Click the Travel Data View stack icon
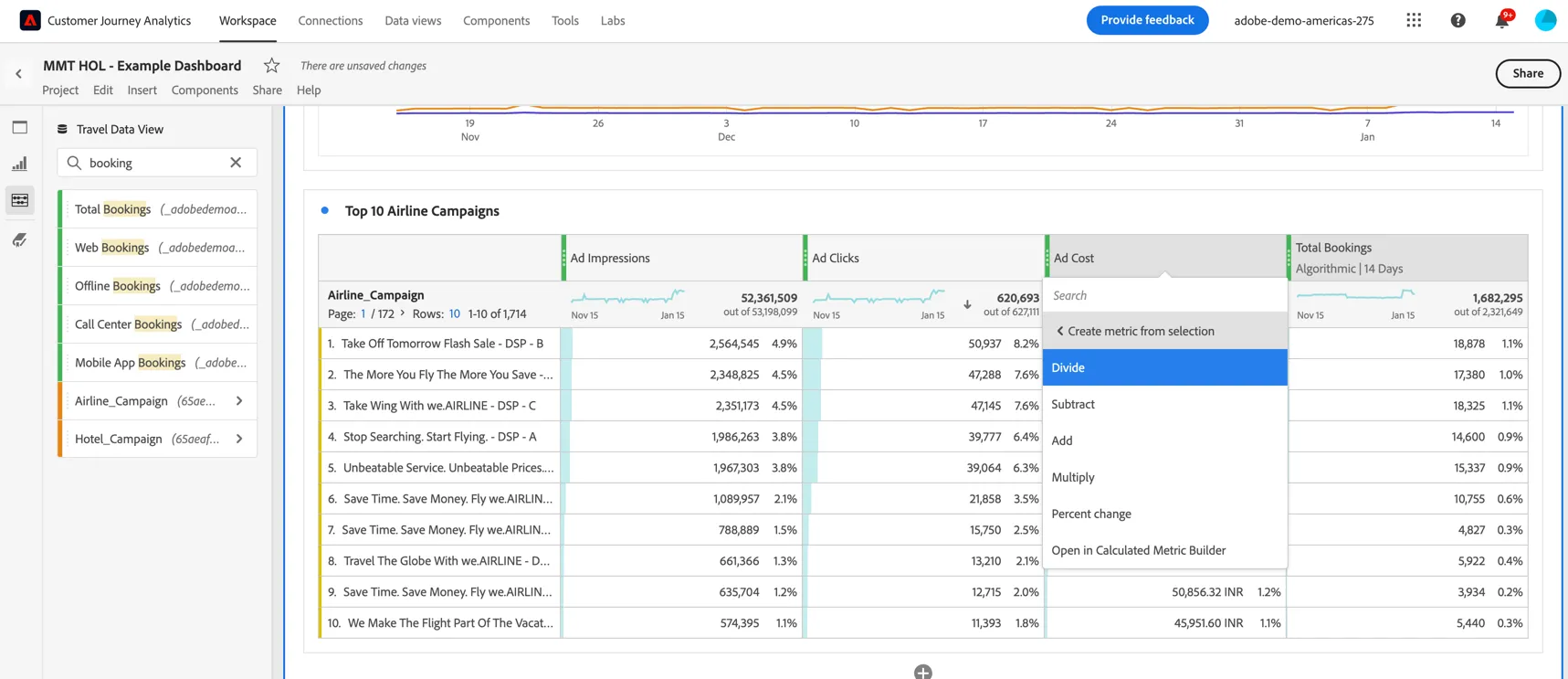The image size is (1568, 679). tap(63, 129)
